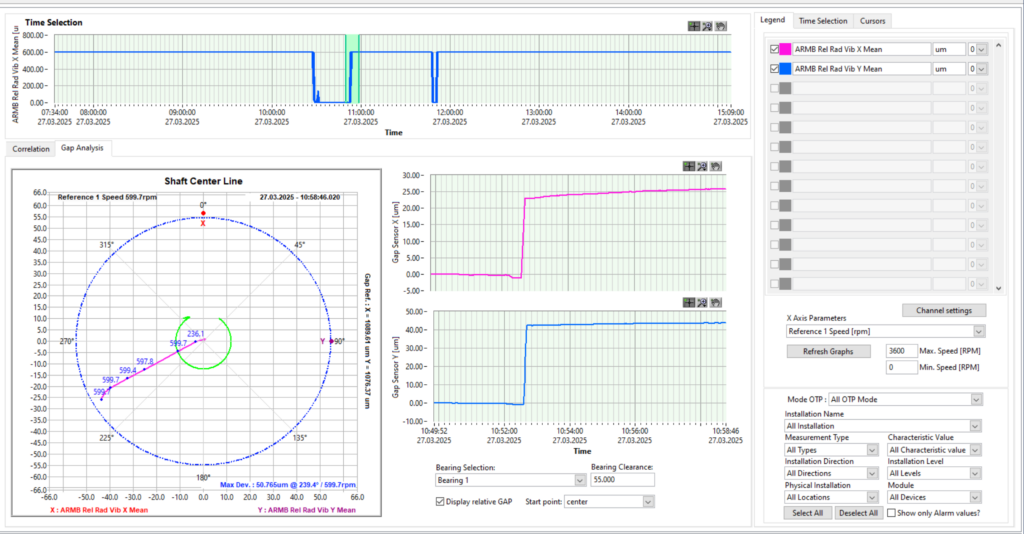This screenshot has width=1024, height=534.
Task: Click the um unit field of Y Mean row
Action: 949,69
